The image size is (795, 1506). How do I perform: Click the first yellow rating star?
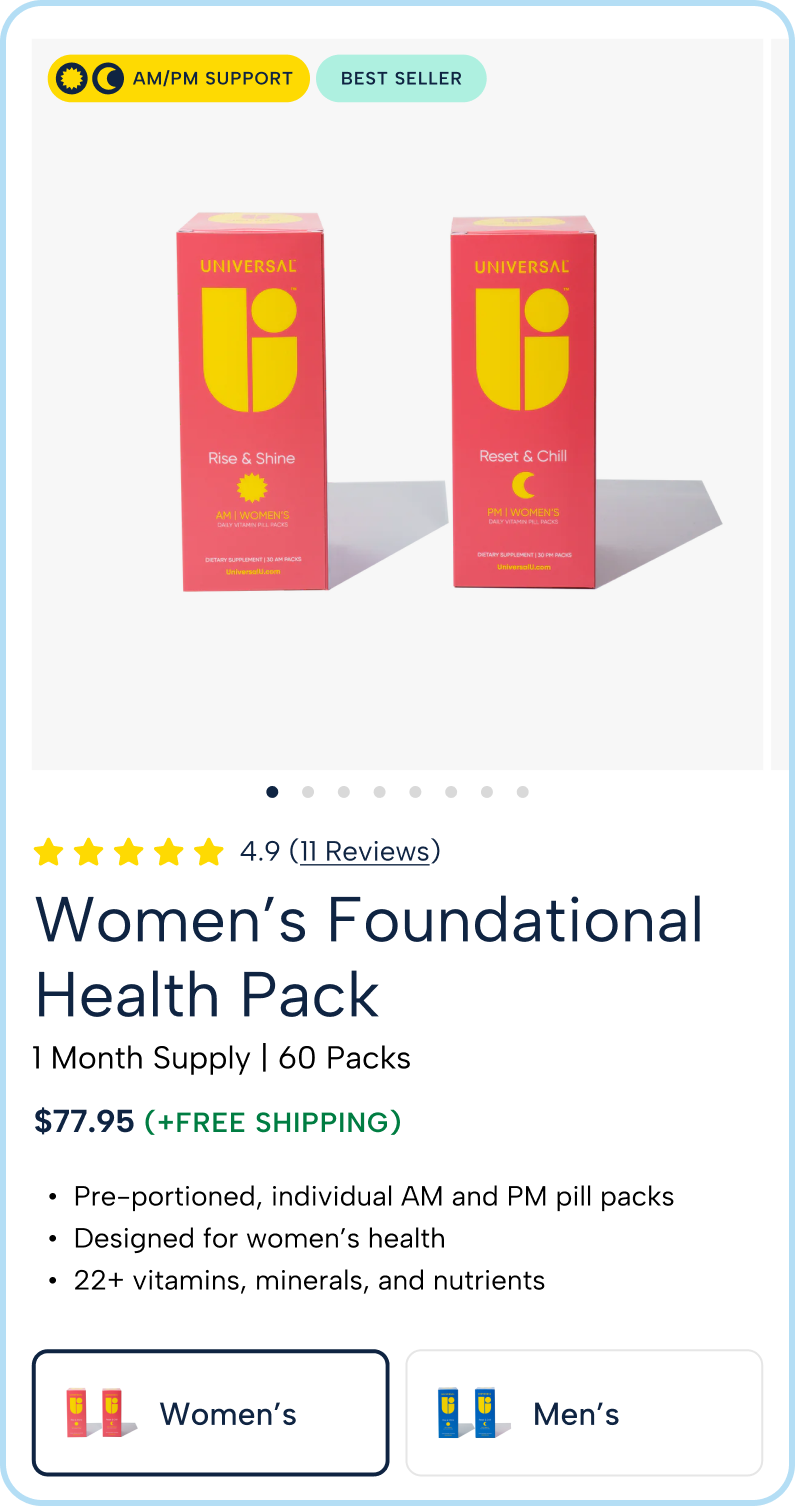49,852
